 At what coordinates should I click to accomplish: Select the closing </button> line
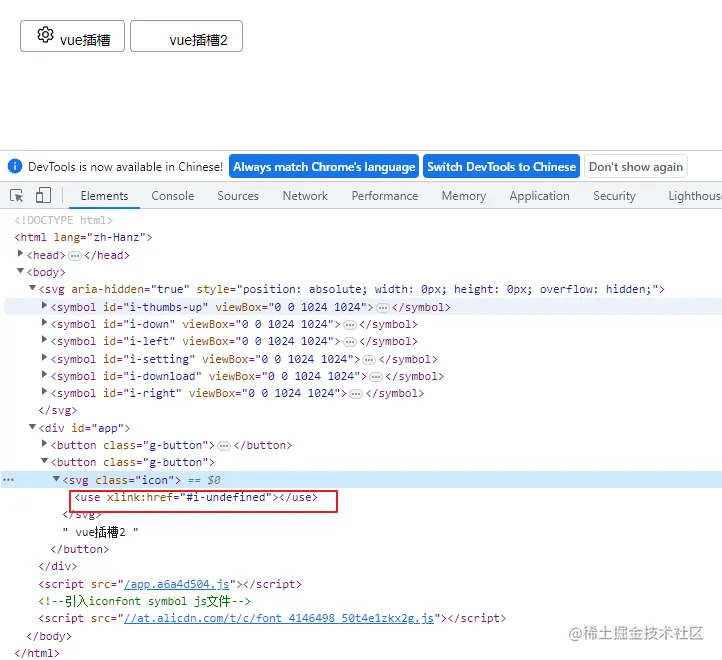[80, 549]
